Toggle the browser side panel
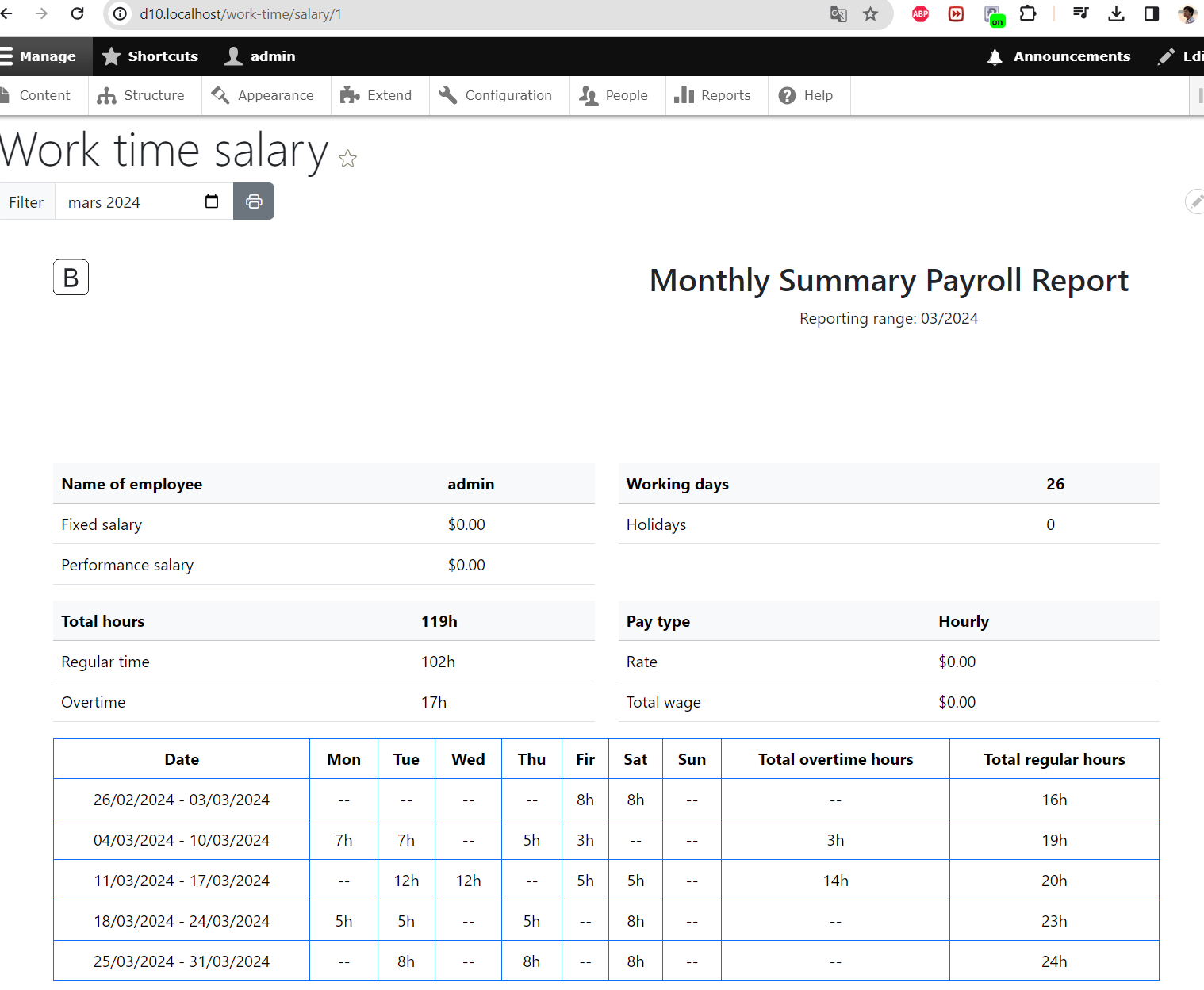This screenshot has height=990, width=1204. (1152, 13)
